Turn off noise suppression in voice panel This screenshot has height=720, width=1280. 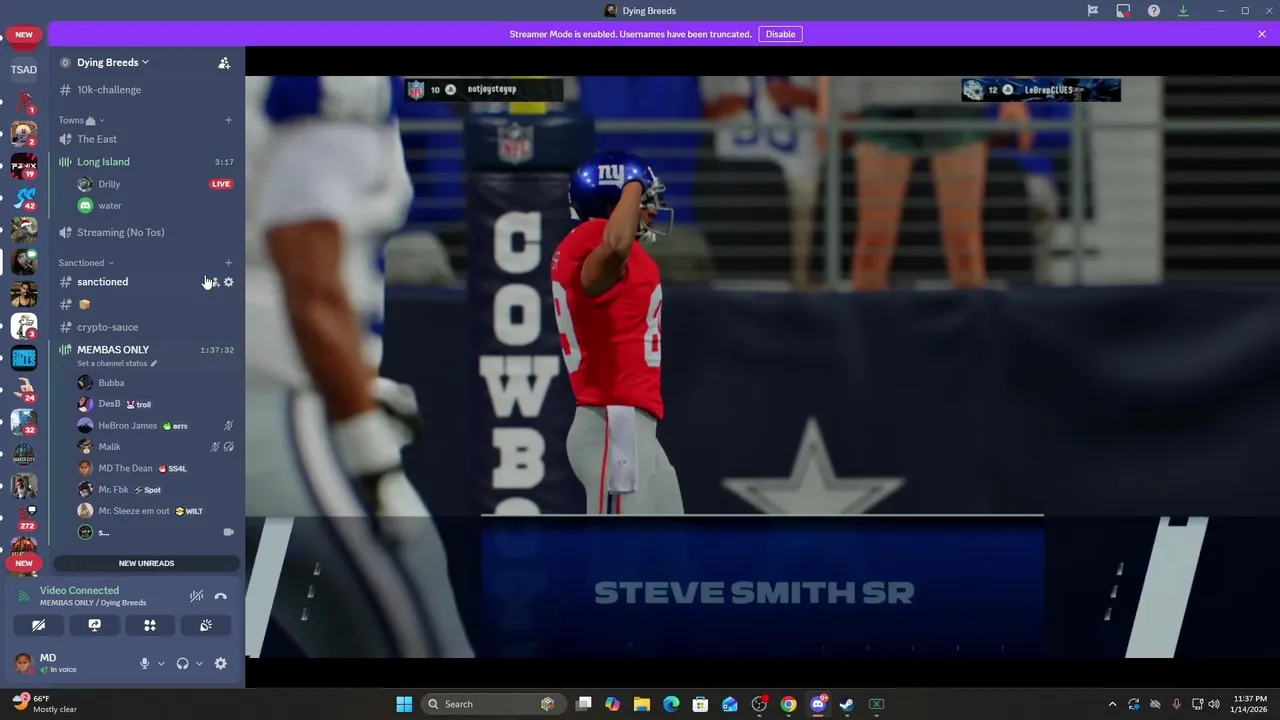[197, 596]
